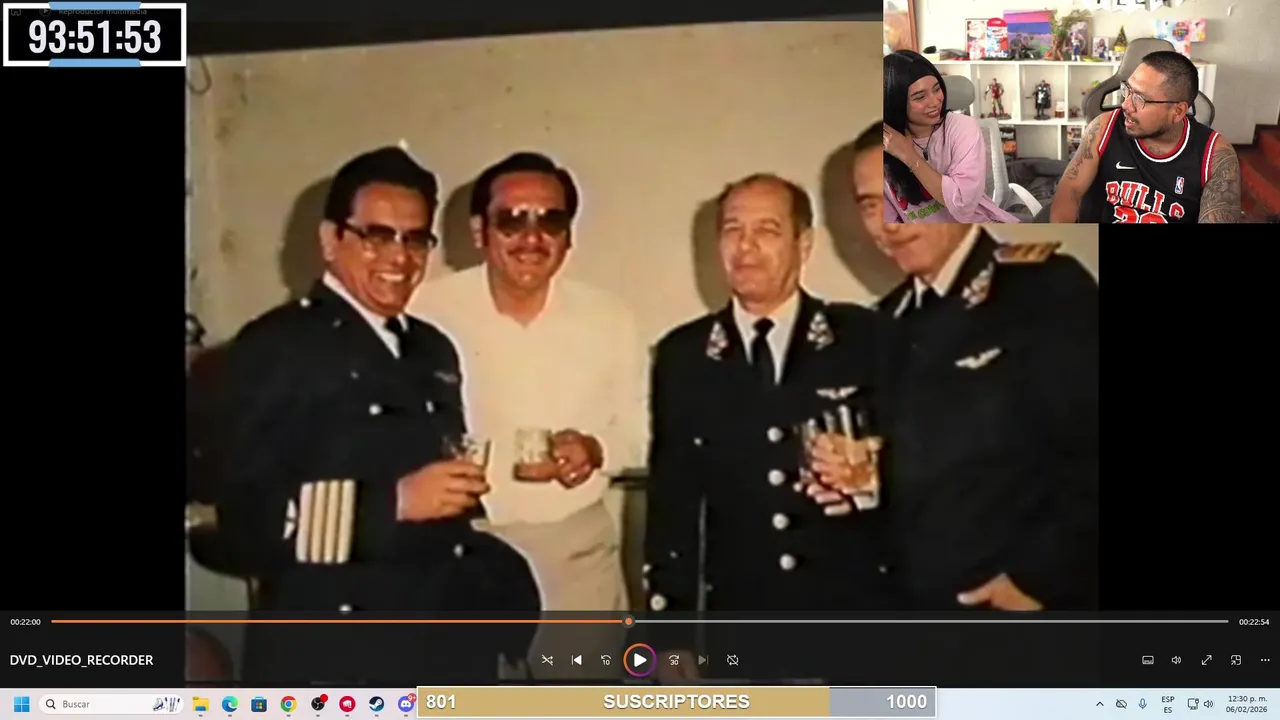Click the playback position handle on seek bar

629,622
